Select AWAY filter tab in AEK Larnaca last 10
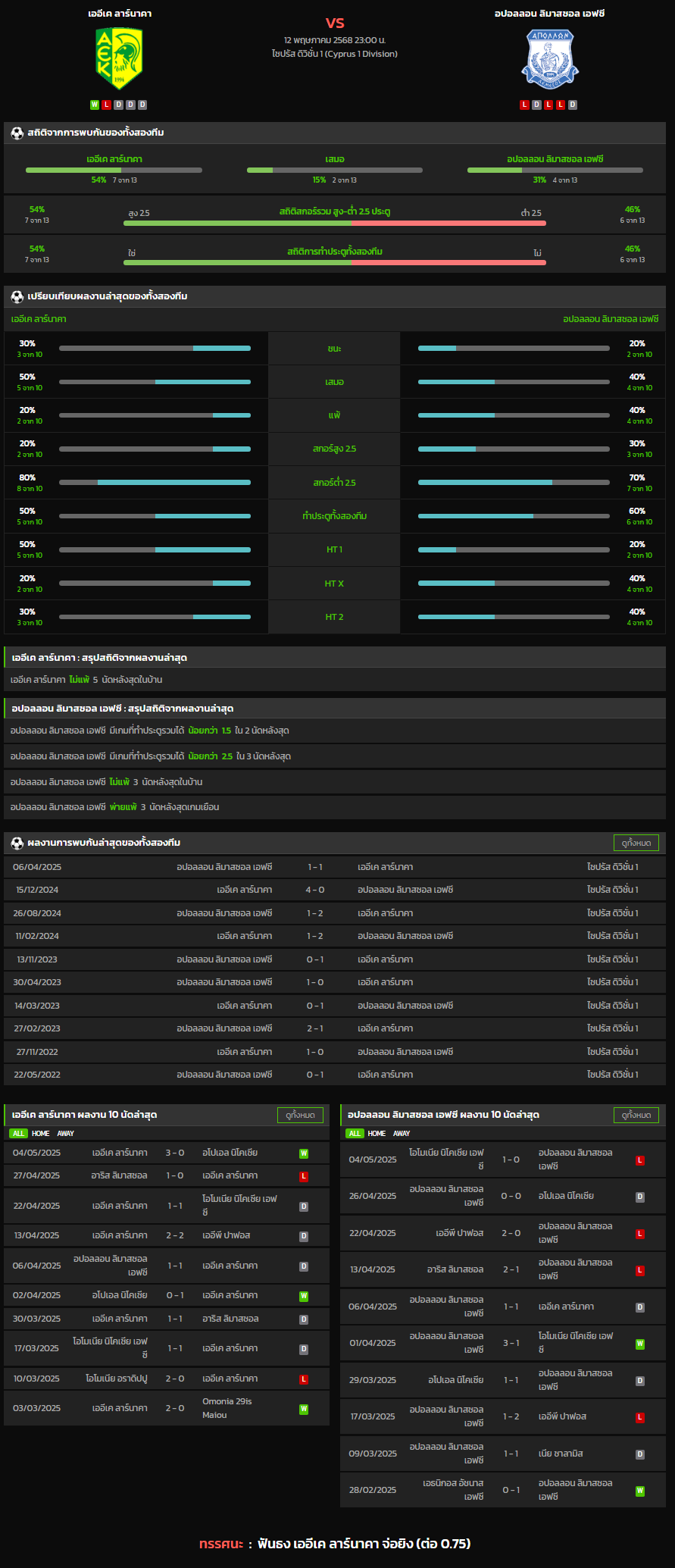This screenshot has height=1568, width=675. 66,1134
